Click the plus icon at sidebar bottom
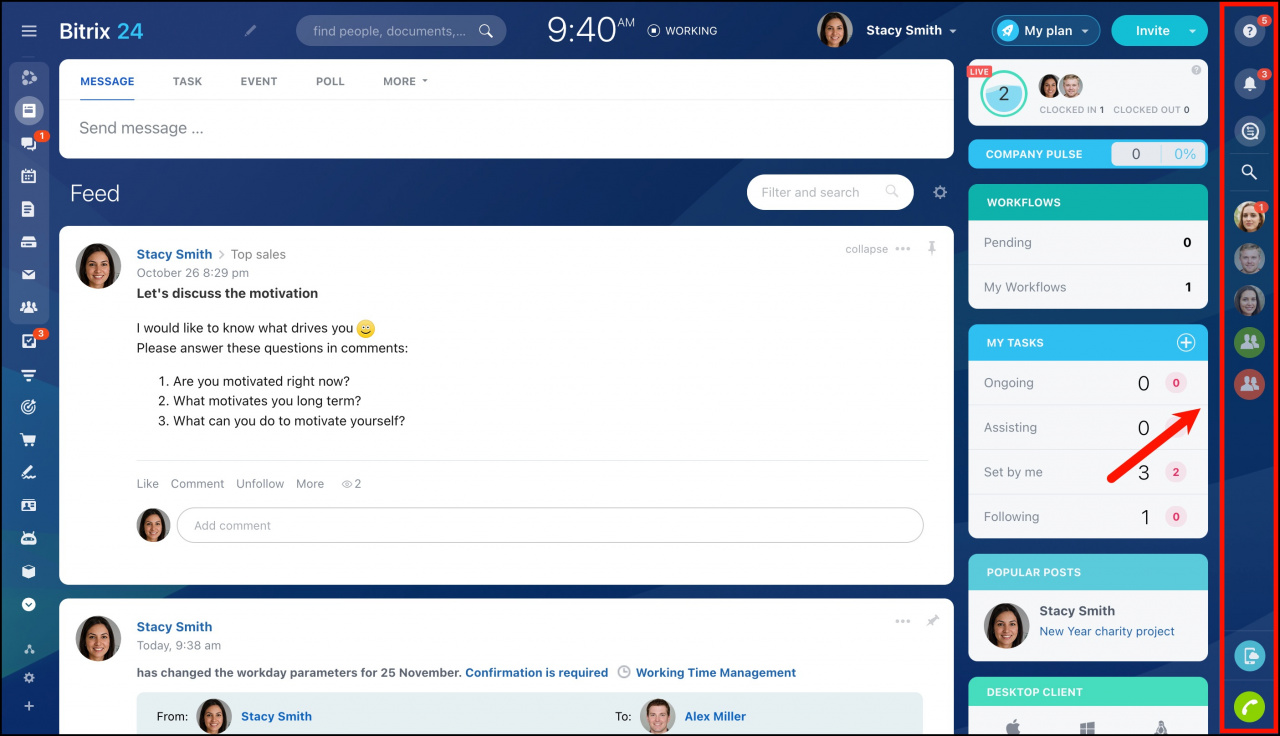 pyautogui.click(x=29, y=706)
